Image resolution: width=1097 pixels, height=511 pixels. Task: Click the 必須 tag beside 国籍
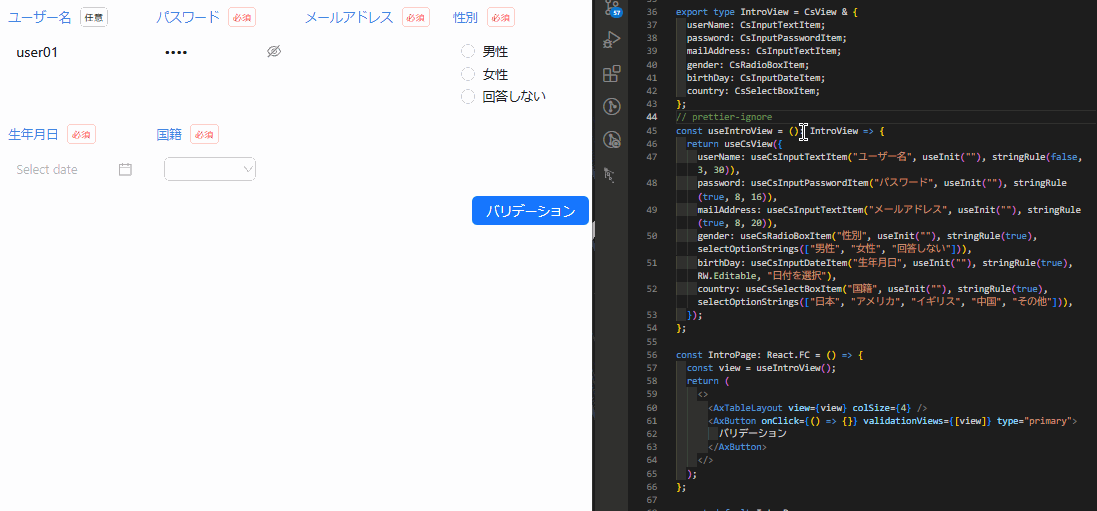[204, 134]
